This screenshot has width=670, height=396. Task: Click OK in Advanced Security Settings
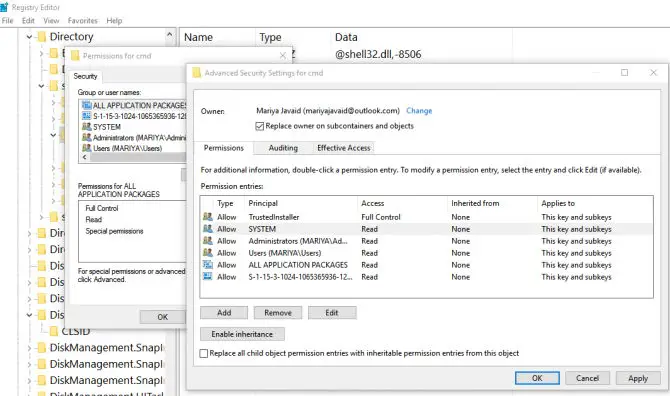(537, 378)
